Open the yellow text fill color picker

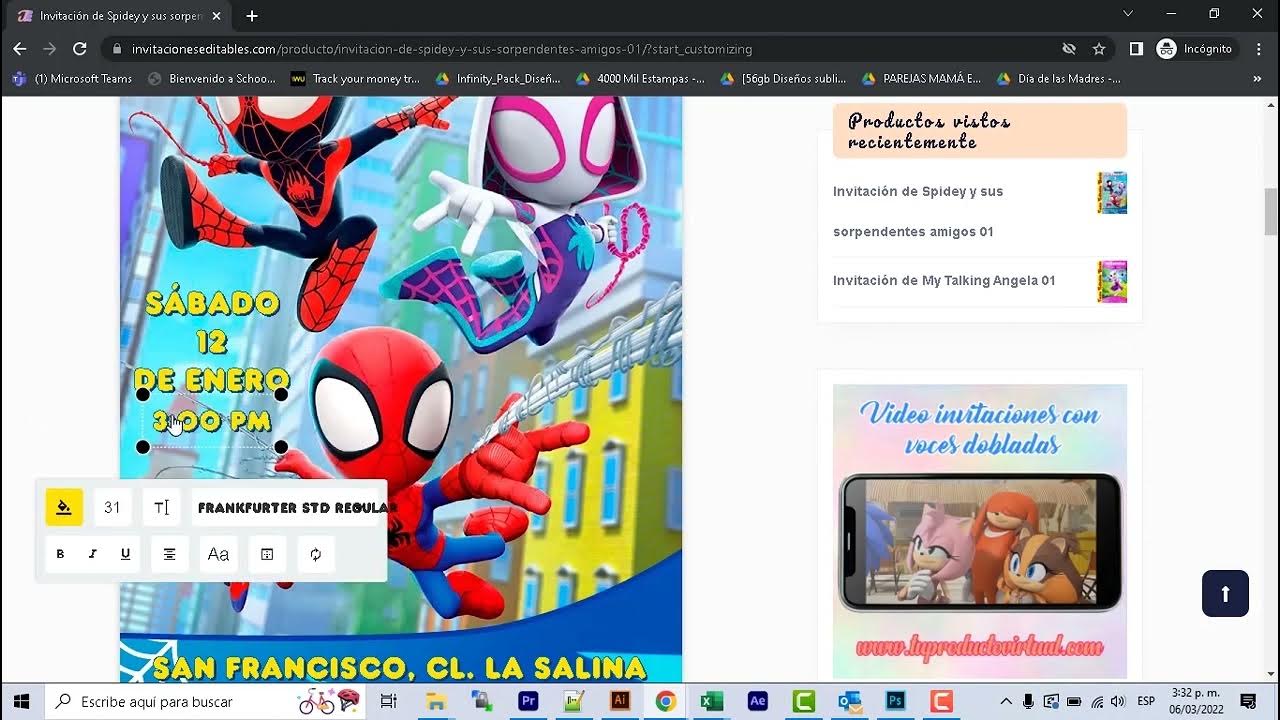click(64, 507)
